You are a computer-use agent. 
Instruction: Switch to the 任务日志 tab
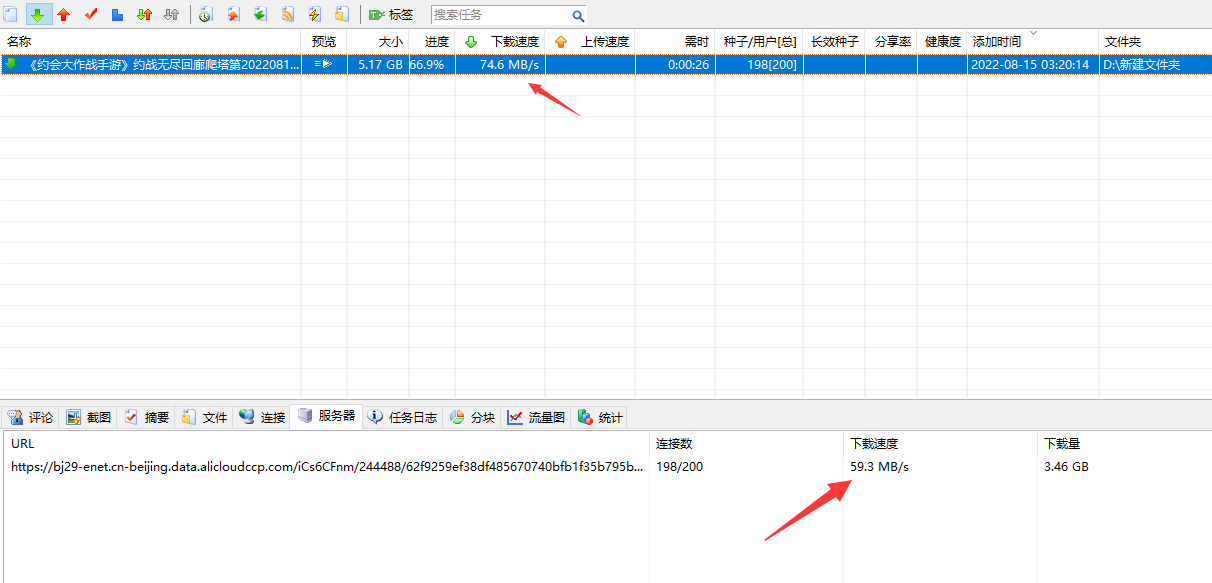[403, 417]
